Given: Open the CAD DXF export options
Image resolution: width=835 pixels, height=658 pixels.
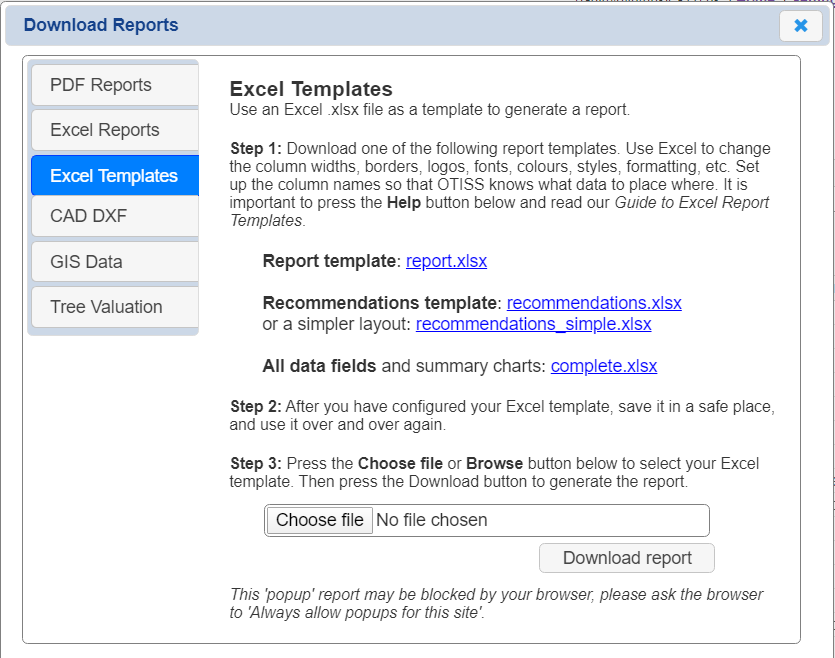Looking at the screenshot, I should [x=113, y=217].
